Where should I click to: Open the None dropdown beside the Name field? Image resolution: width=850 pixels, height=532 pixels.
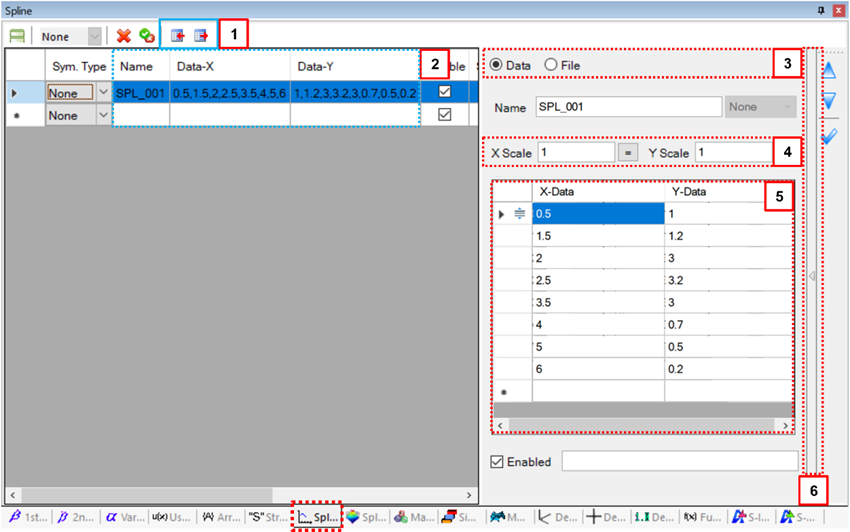tap(761, 107)
